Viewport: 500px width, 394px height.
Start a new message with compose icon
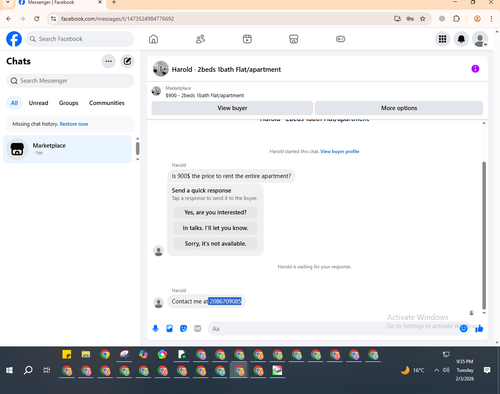click(x=127, y=61)
